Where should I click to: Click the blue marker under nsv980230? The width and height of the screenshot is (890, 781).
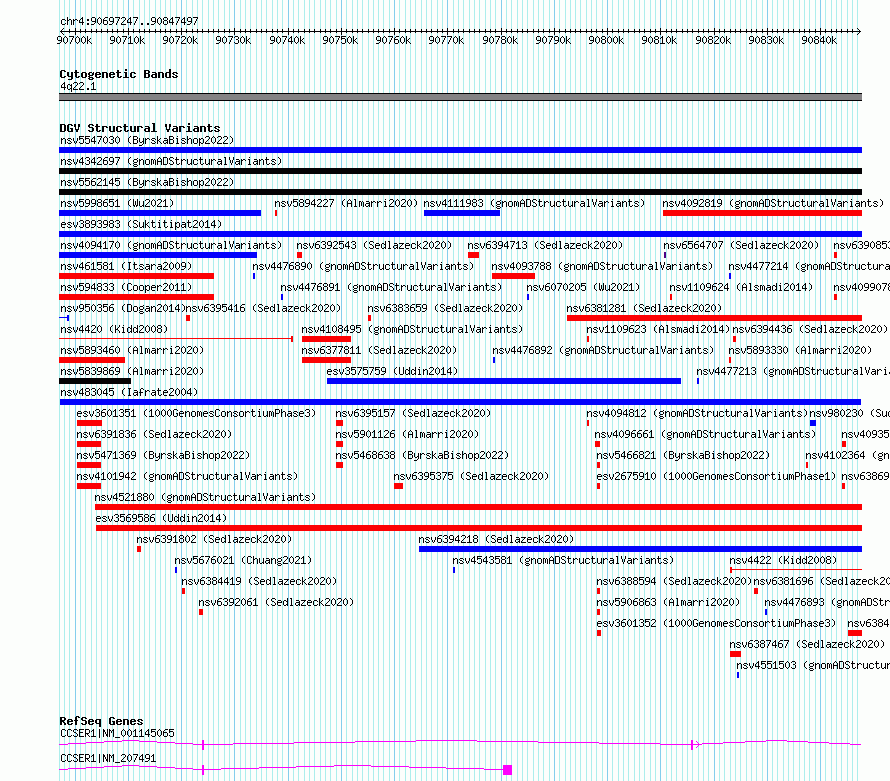click(x=813, y=423)
